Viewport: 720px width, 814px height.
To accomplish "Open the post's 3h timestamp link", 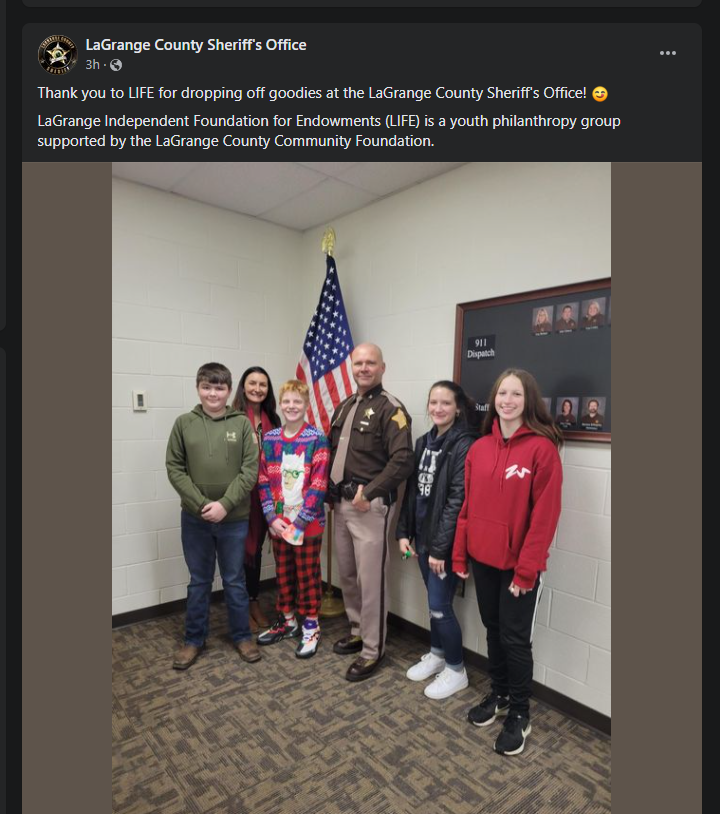I will coord(92,65).
